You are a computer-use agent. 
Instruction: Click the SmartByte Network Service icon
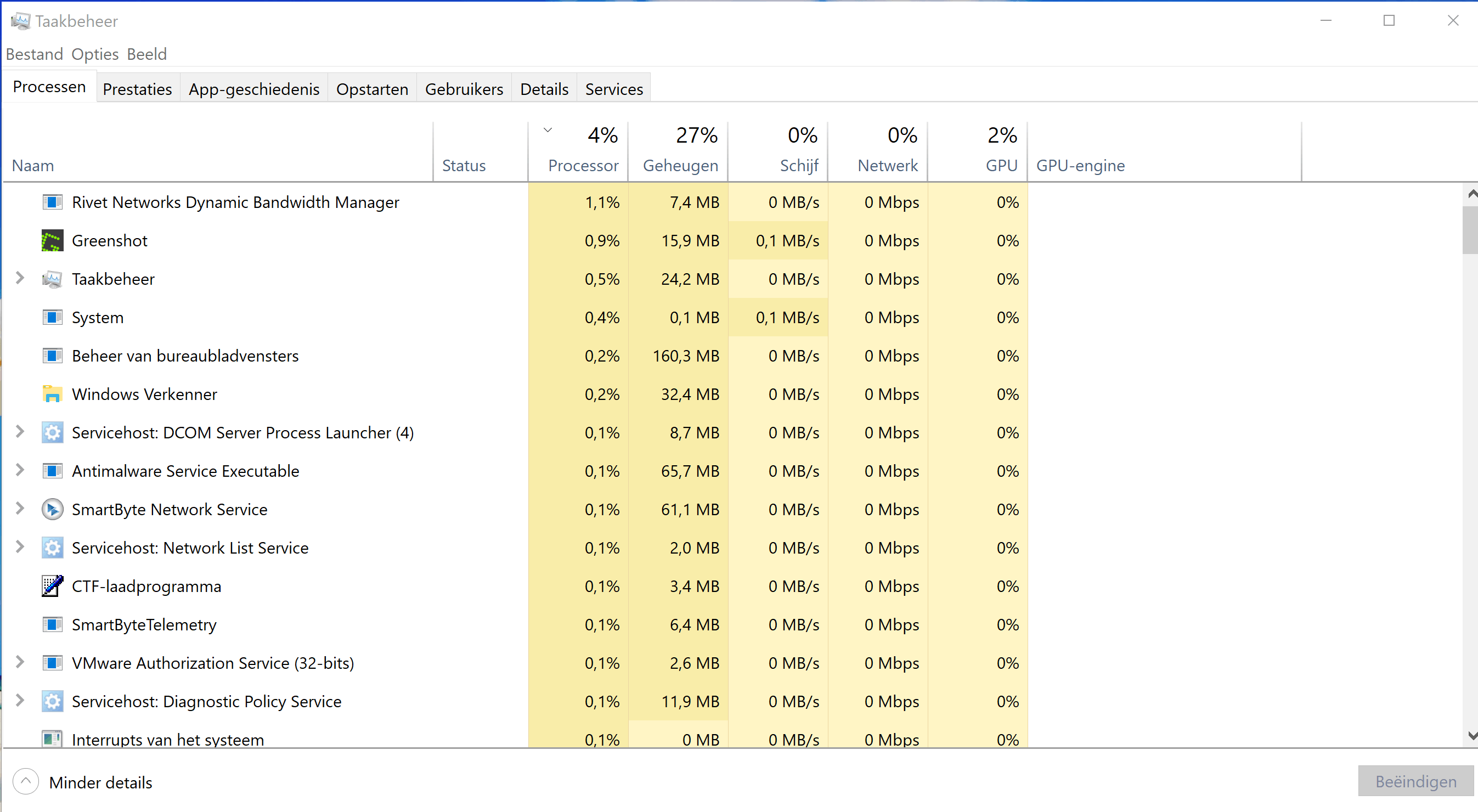tap(52, 510)
